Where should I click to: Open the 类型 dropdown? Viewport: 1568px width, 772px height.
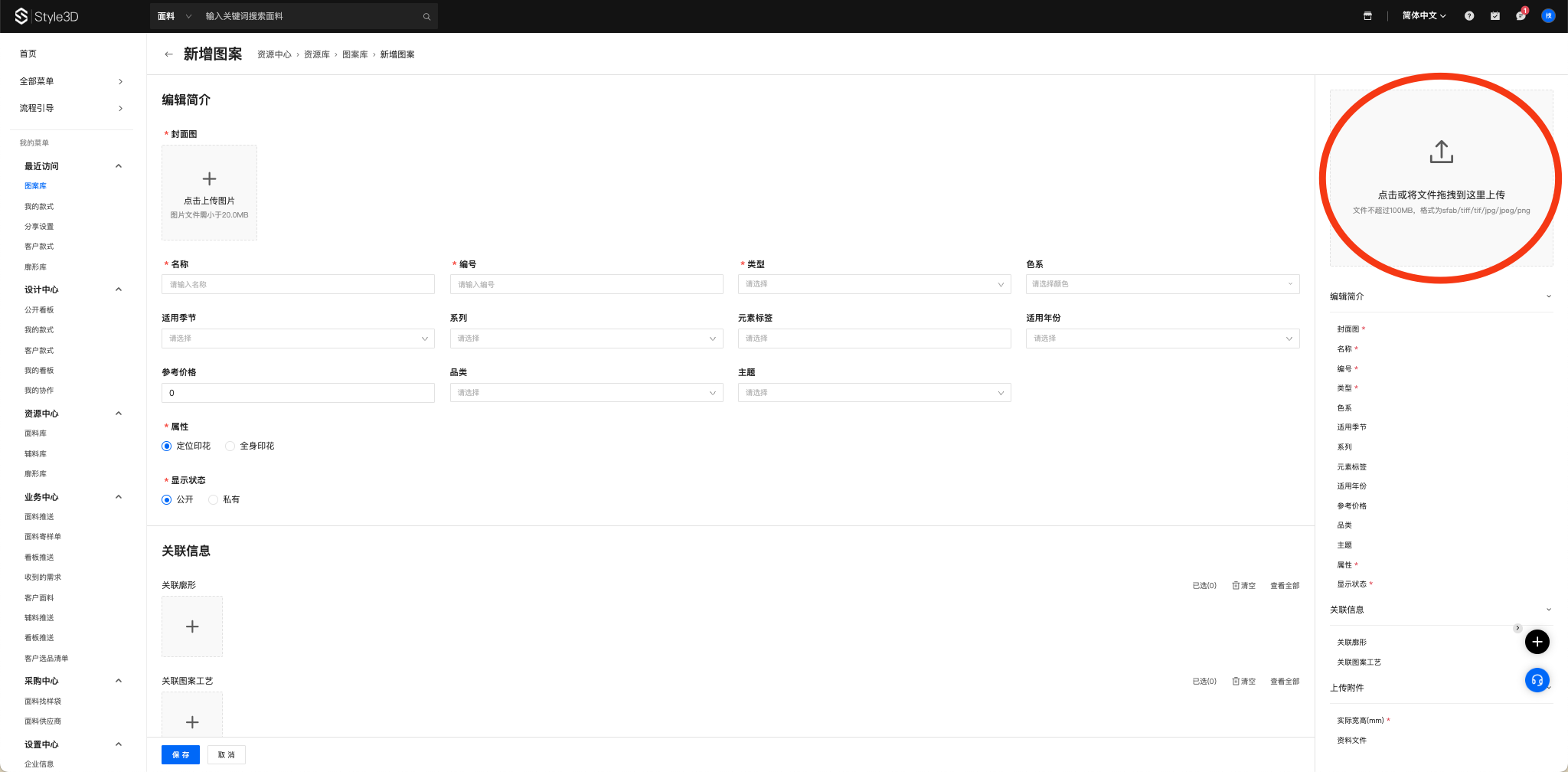tap(874, 284)
